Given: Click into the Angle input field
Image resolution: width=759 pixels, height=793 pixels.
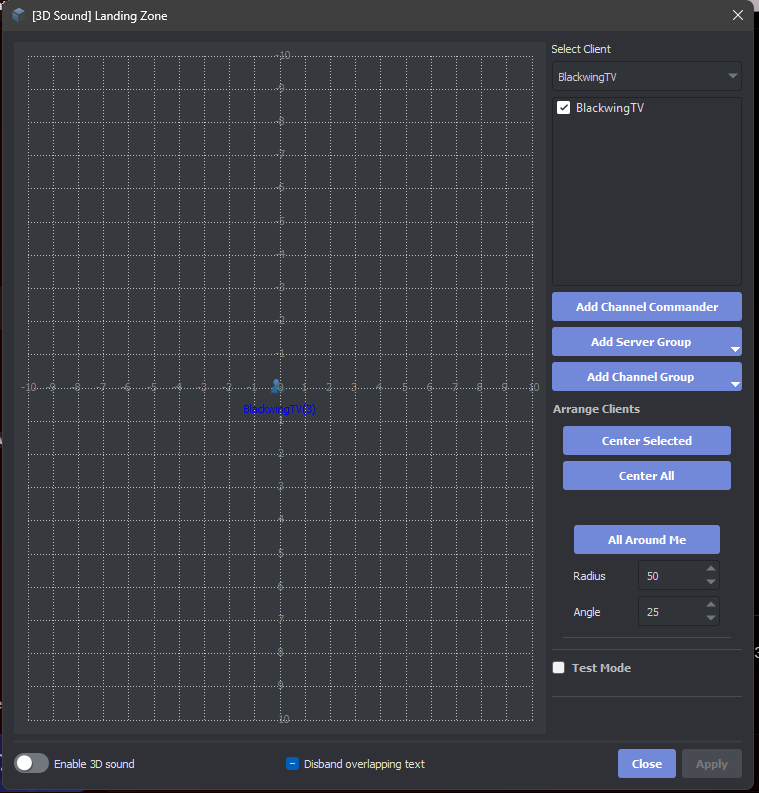Looking at the screenshot, I should (x=670, y=612).
